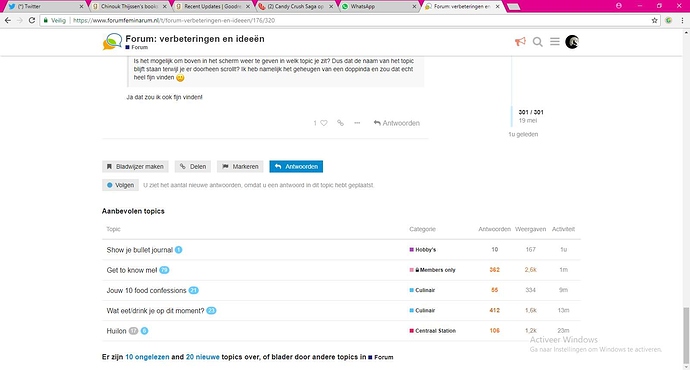Click the blue Antwoorden reply button
The image size is (690, 370).
click(296, 167)
